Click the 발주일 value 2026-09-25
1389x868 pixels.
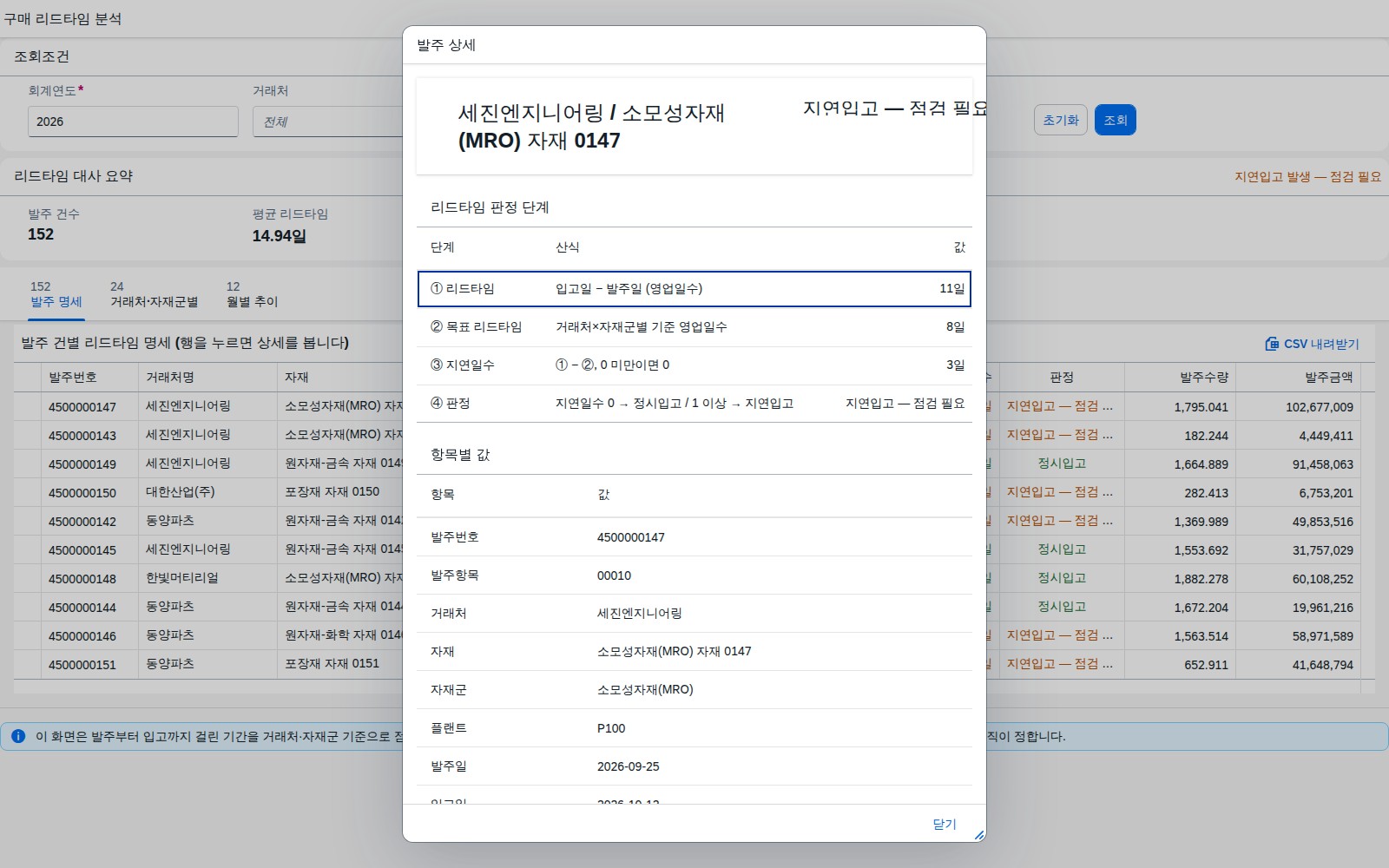pyautogui.click(x=629, y=766)
